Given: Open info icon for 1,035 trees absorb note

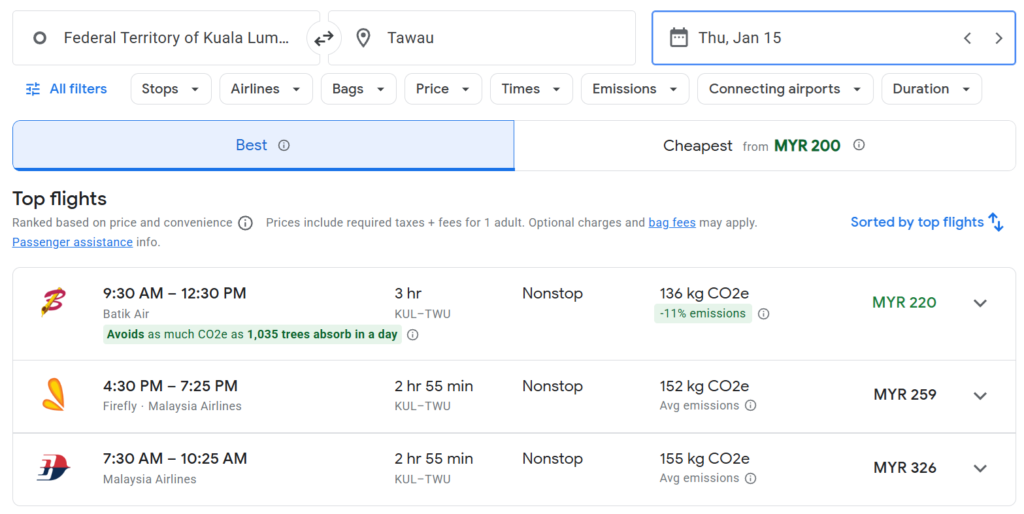Looking at the screenshot, I should (x=412, y=335).
